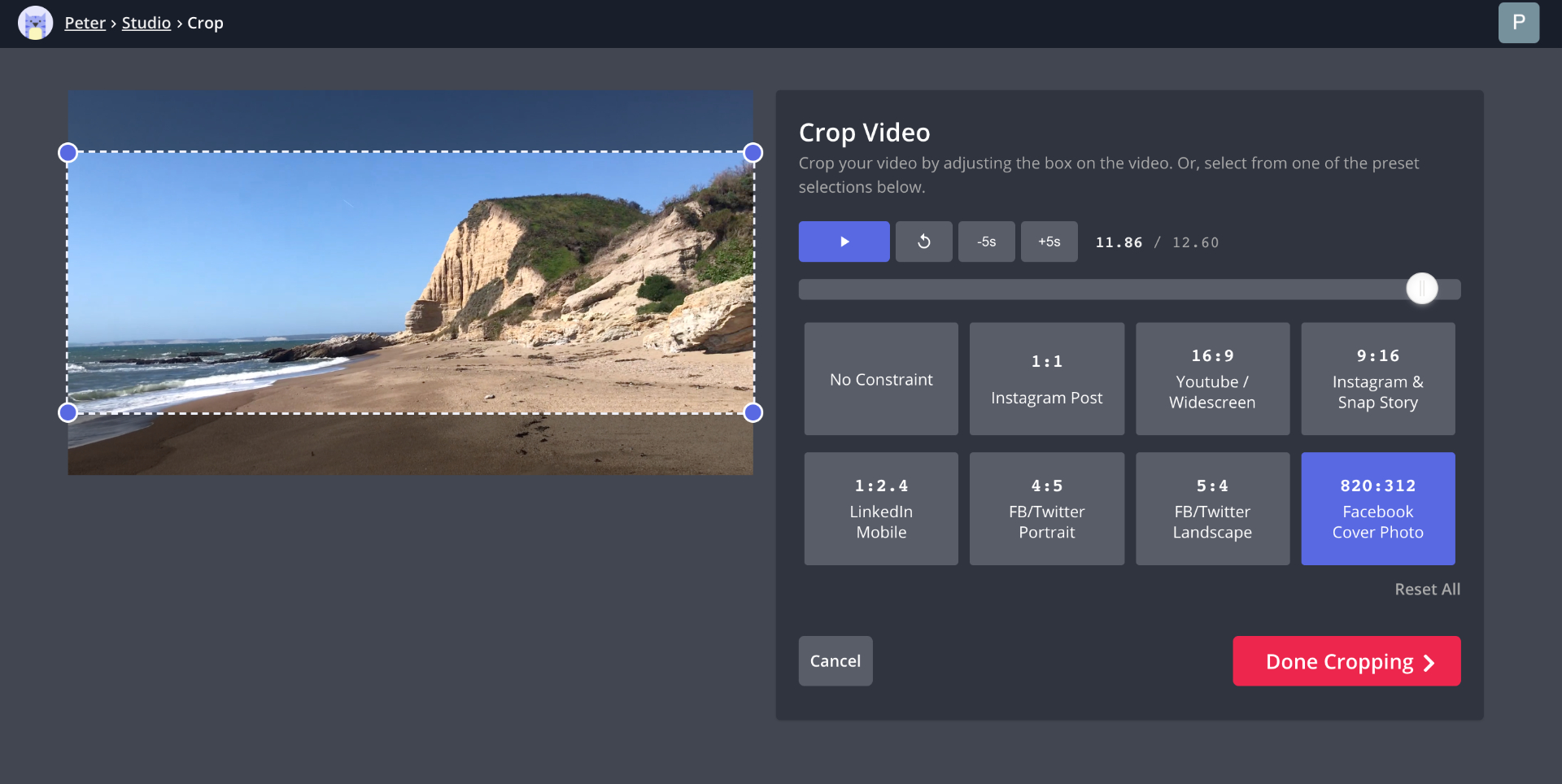Choose the 1:1 Instagram Post preset
Screen dimensions: 1562x784
[x=1046, y=379]
